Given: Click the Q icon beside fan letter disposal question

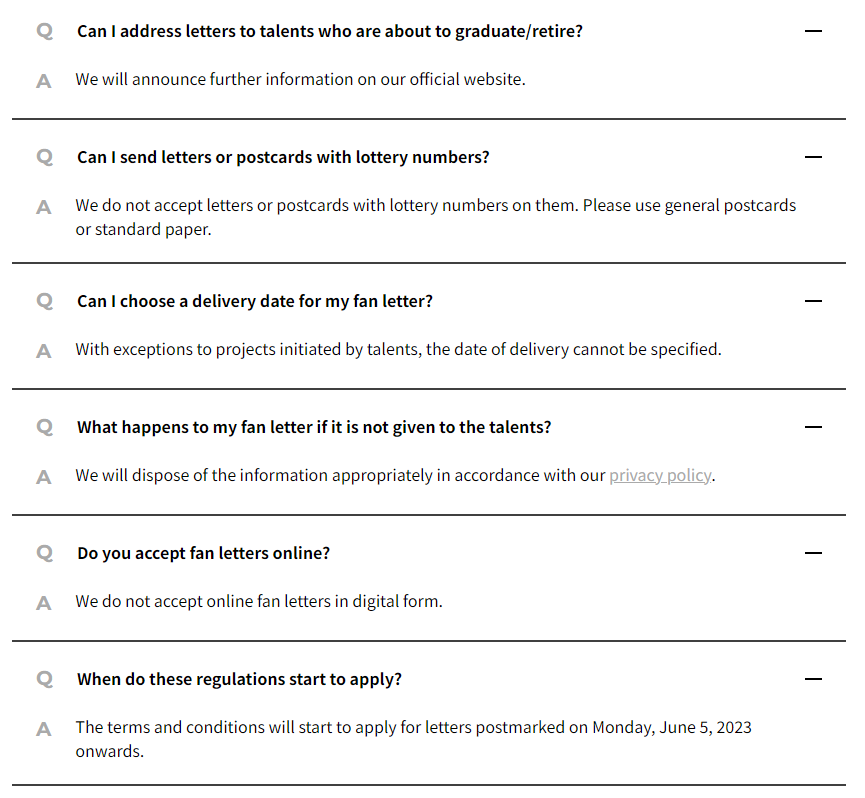Looking at the screenshot, I should tap(45, 427).
